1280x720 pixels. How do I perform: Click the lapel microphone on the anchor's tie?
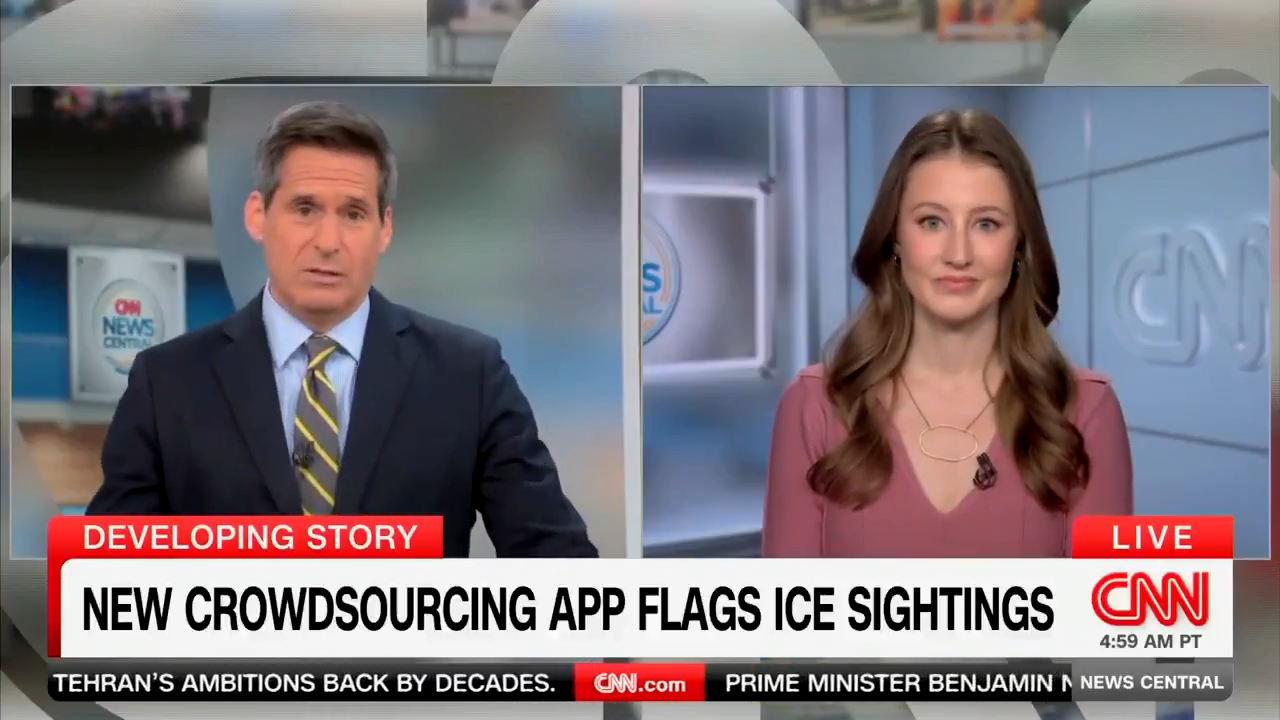click(x=303, y=455)
